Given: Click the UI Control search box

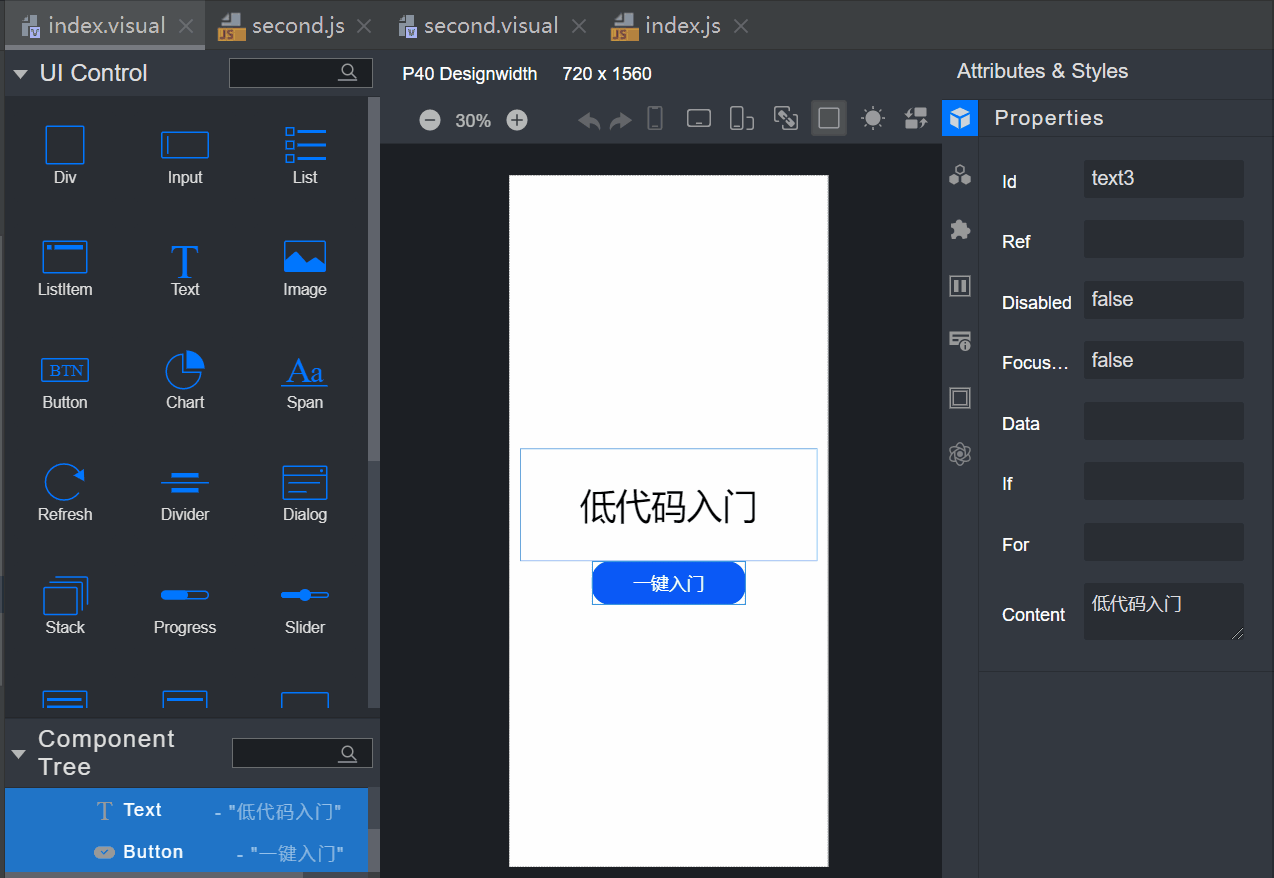Looking at the screenshot, I should 301,72.
